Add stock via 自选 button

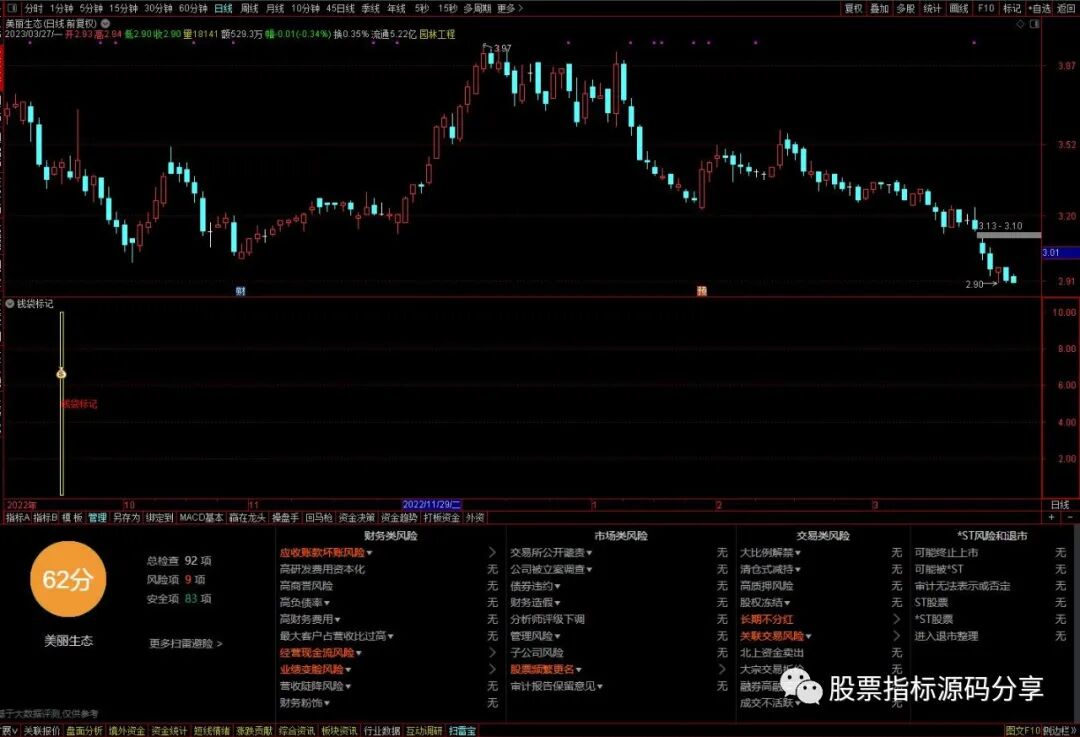point(1040,8)
